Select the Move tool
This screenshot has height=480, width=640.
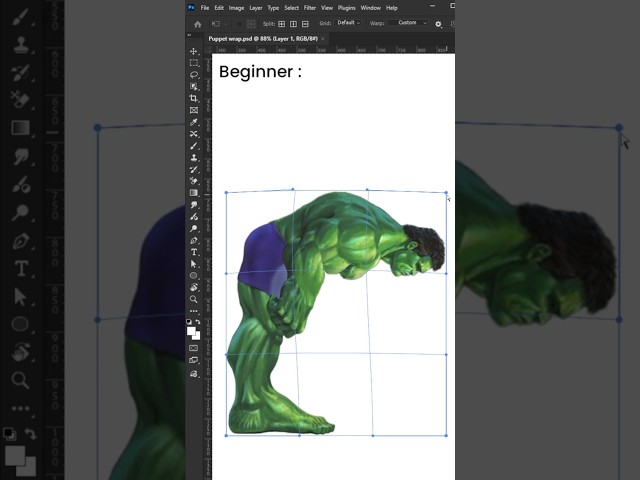pos(193,51)
